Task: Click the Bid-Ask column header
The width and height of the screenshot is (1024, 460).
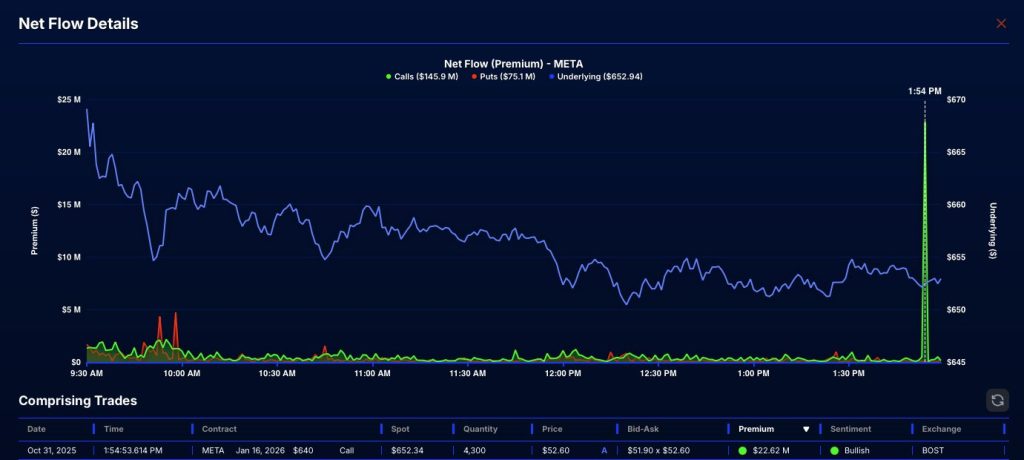Action: click(x=638, y=429)
